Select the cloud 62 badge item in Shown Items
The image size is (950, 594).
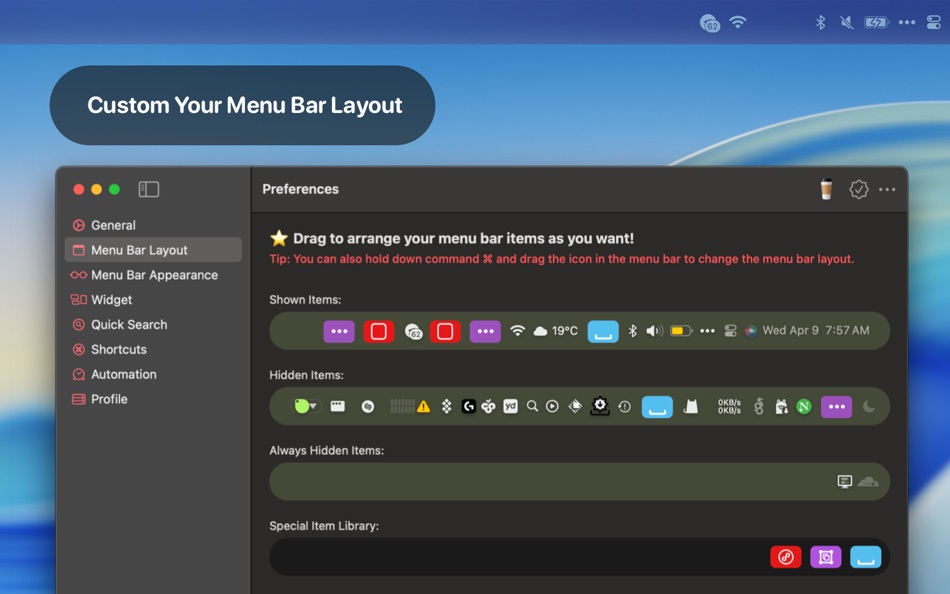pos(413,332)
